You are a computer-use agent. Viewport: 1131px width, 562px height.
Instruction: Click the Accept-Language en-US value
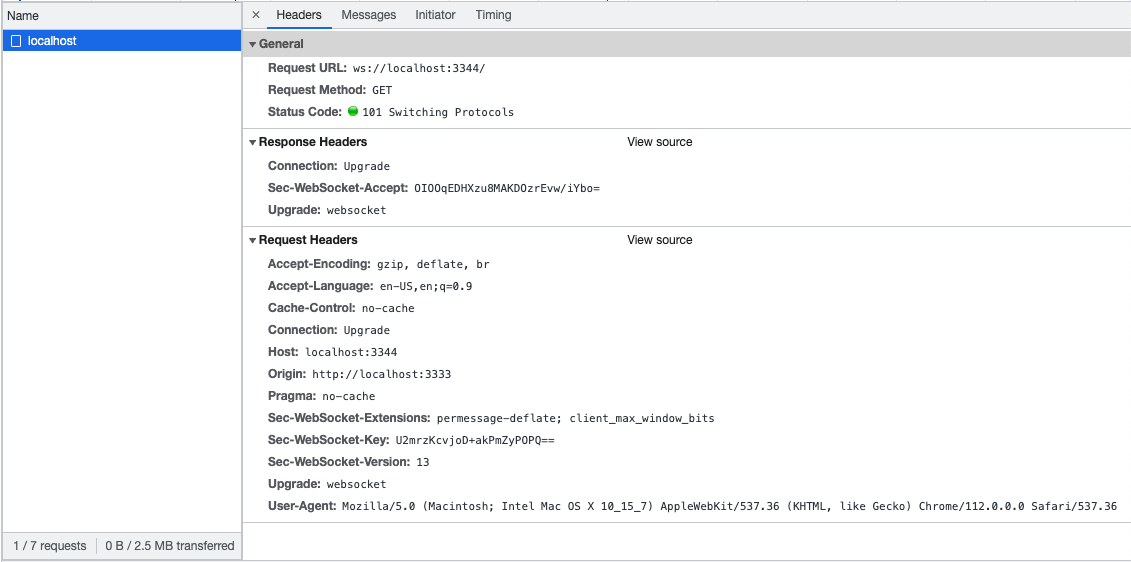426,286
